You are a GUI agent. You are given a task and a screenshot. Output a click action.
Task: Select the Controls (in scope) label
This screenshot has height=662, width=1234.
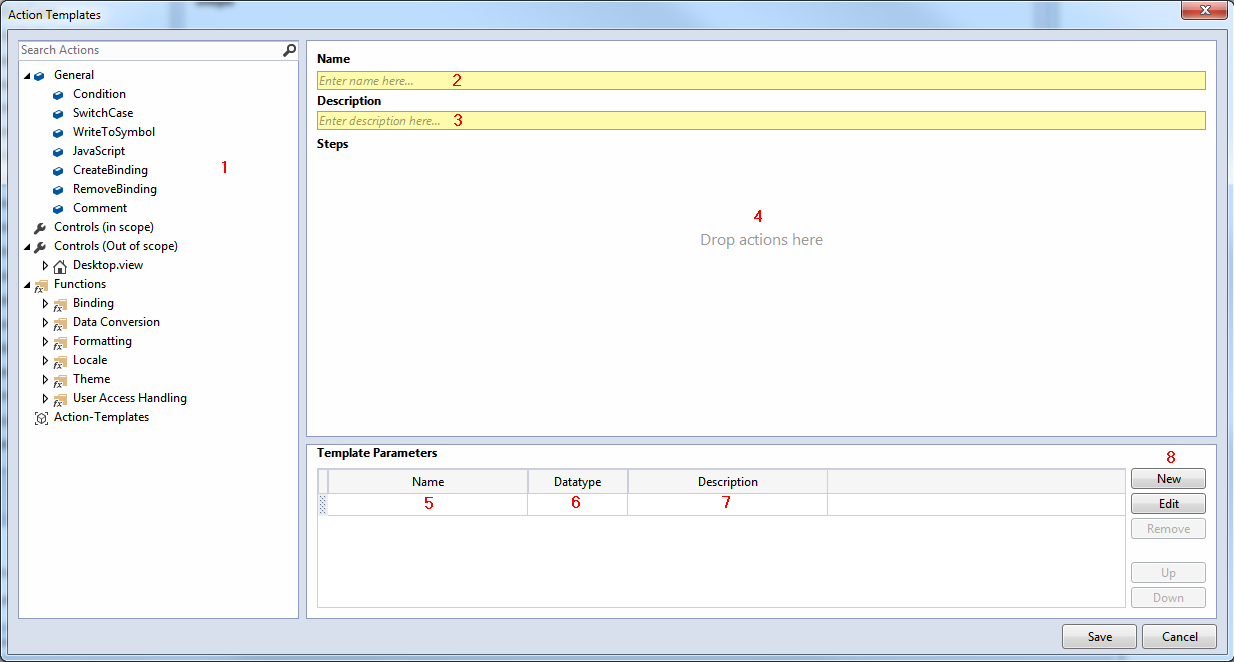coord(104,227)
